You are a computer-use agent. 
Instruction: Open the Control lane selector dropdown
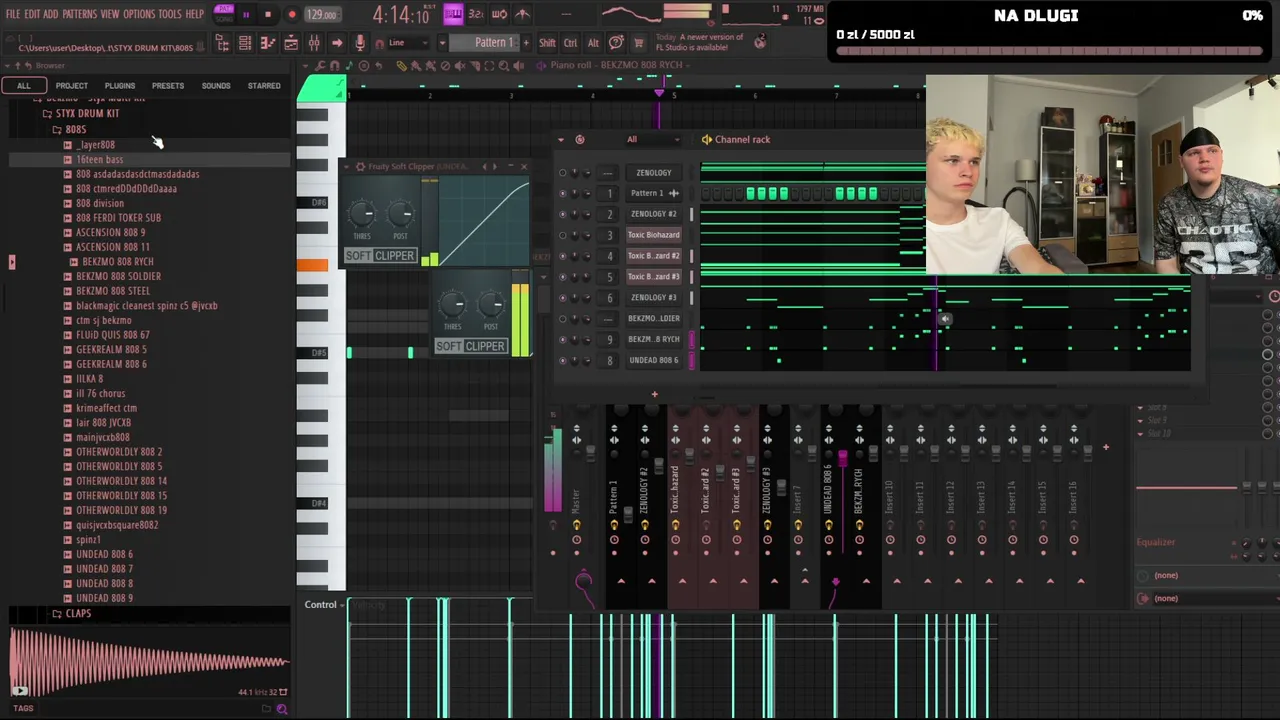pos(322,605)
